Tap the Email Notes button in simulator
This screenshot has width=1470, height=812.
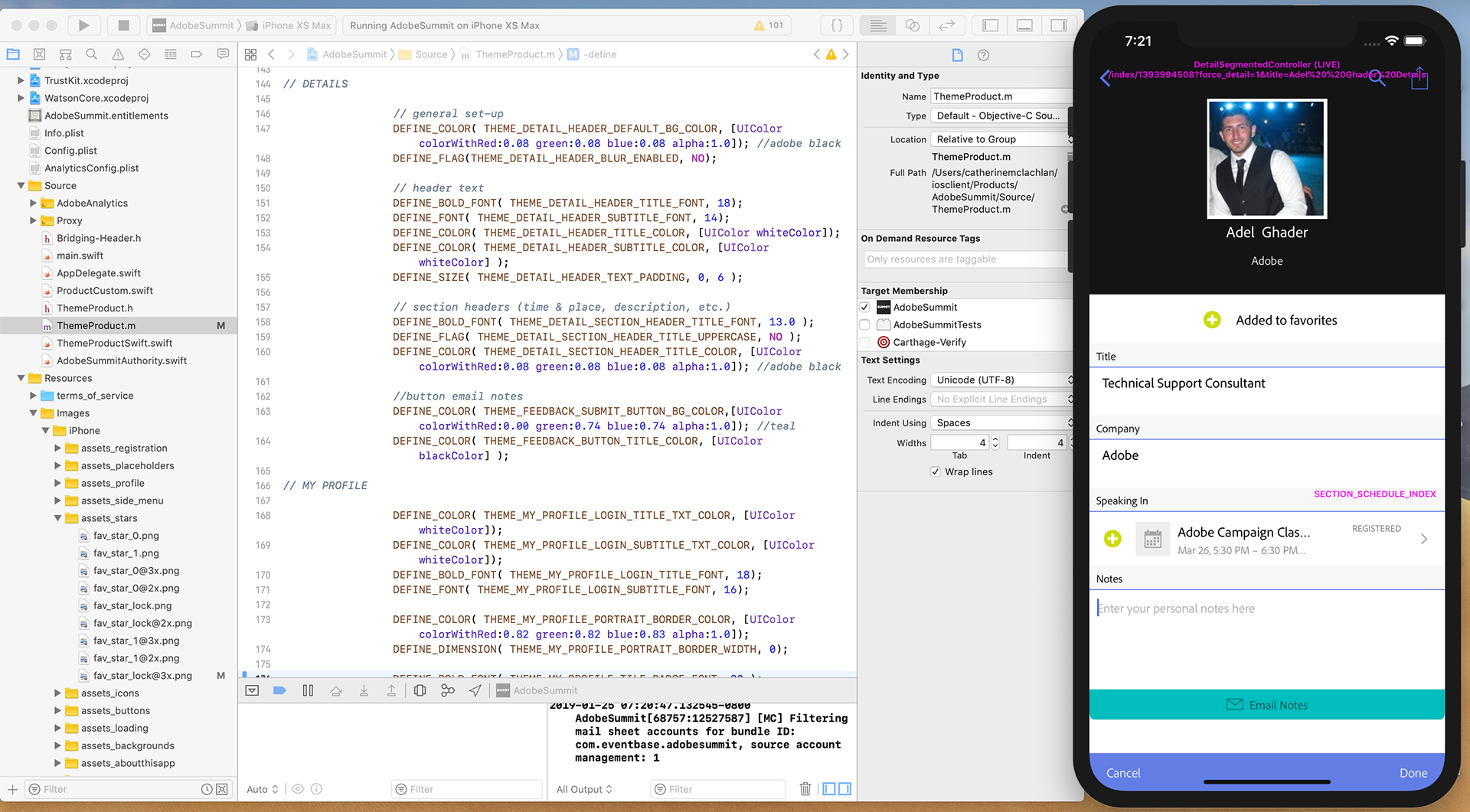coord(1266,704)
